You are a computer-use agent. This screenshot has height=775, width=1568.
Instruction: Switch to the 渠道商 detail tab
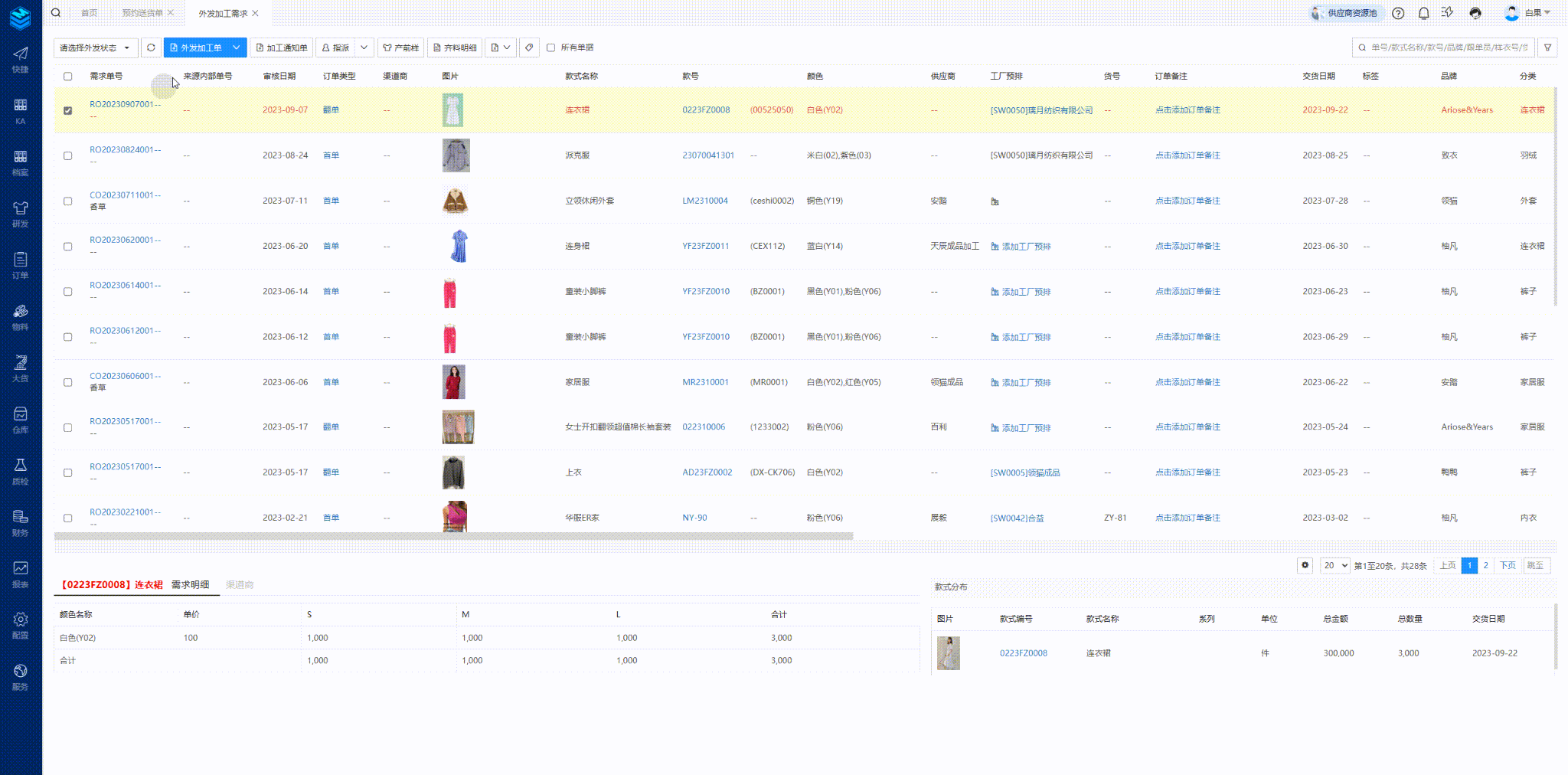240,585
